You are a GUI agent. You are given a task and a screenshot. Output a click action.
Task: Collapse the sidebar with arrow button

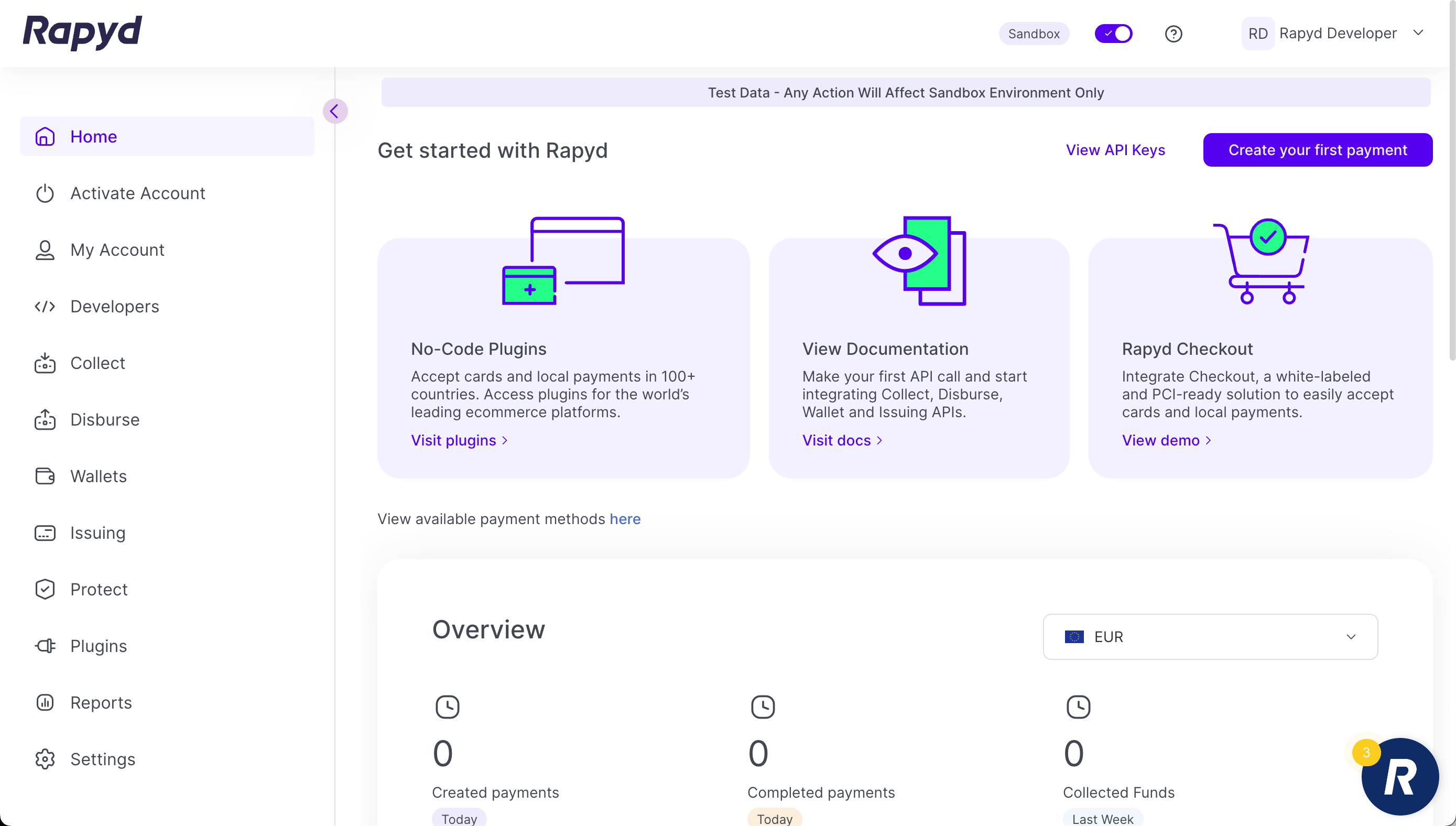[x=334, y=111]
